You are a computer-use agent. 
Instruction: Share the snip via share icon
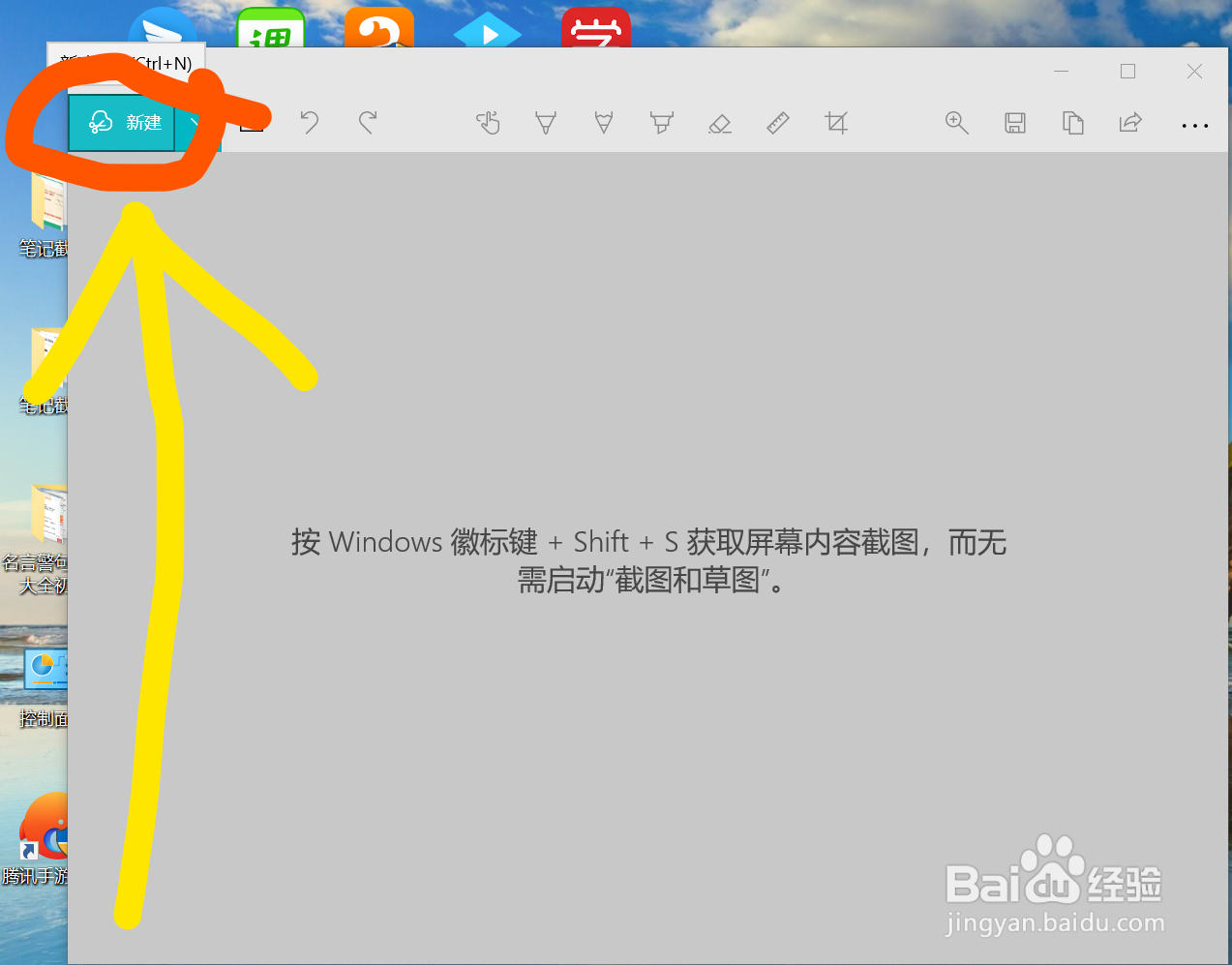[x=1130, y=123]
